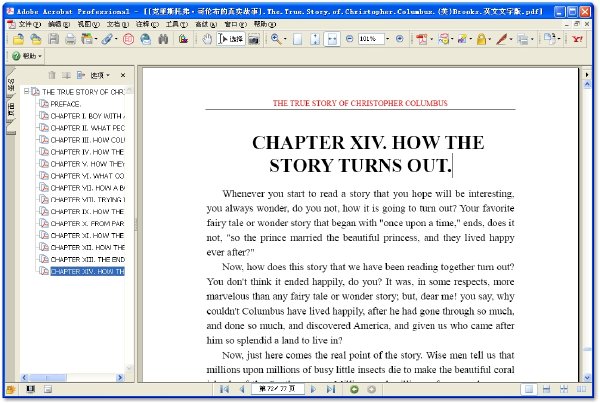600x404 pixels.
Task: Switch to the Pages side tab
Action: click(x=11, y=110)
